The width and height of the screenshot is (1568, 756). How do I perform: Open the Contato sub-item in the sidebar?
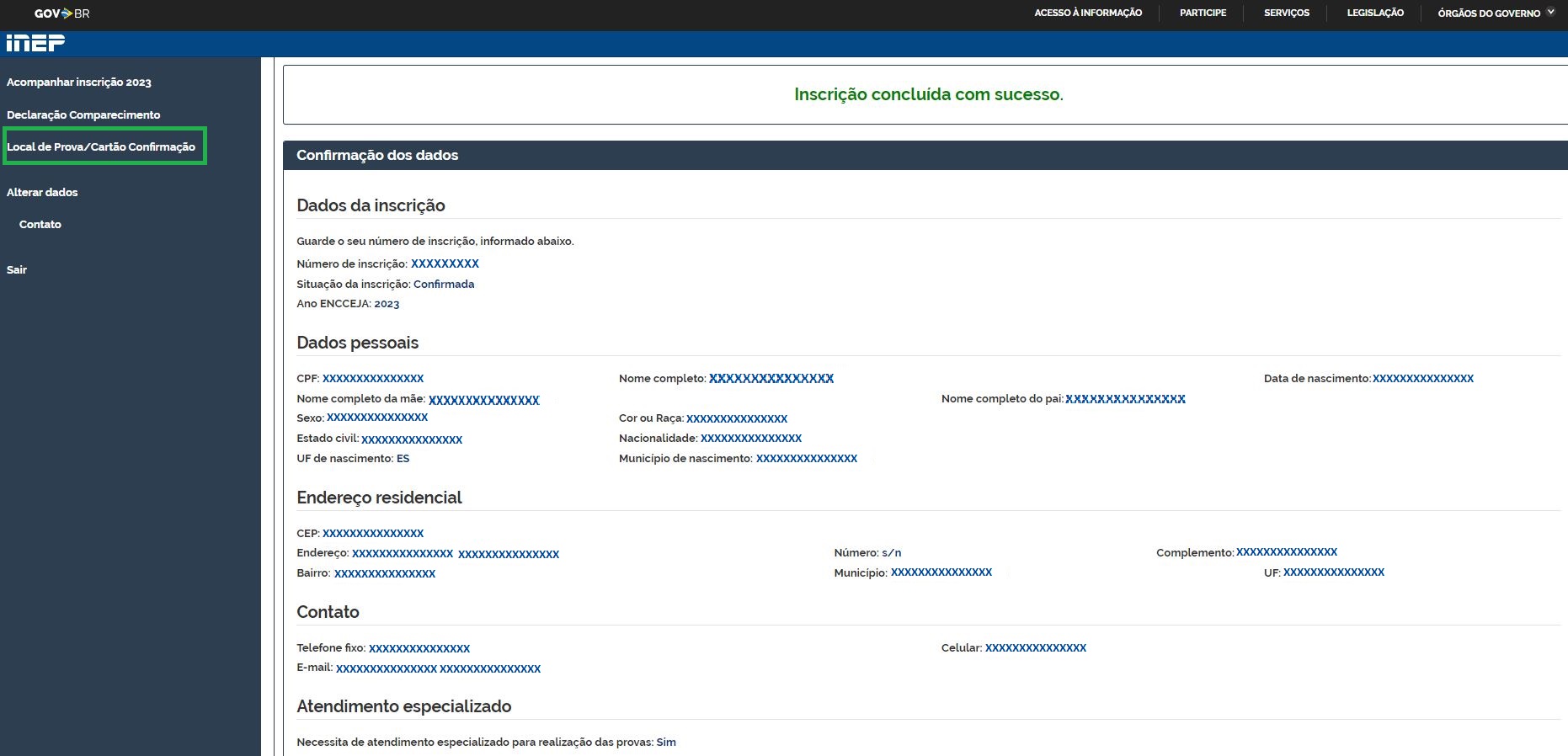(x=40, y=225)
